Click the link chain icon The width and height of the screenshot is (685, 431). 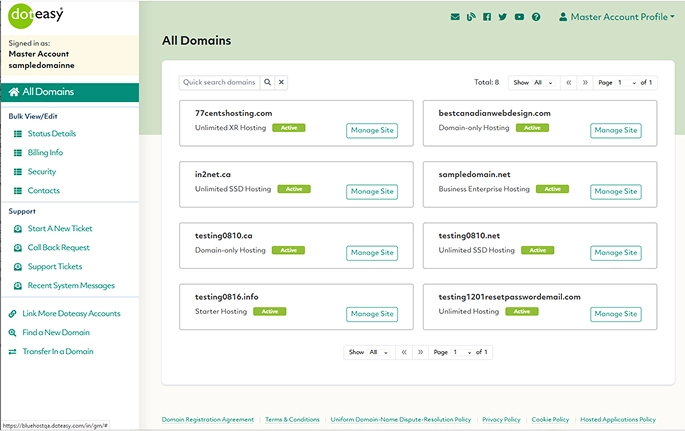coord(13,314)
